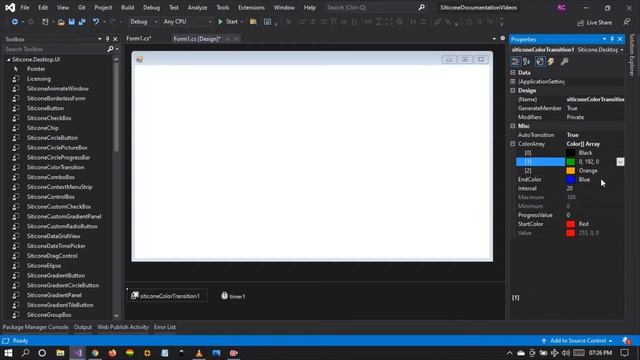
Task: Open the Debug configuration dropdown
Action: click(x=143, y=22)
